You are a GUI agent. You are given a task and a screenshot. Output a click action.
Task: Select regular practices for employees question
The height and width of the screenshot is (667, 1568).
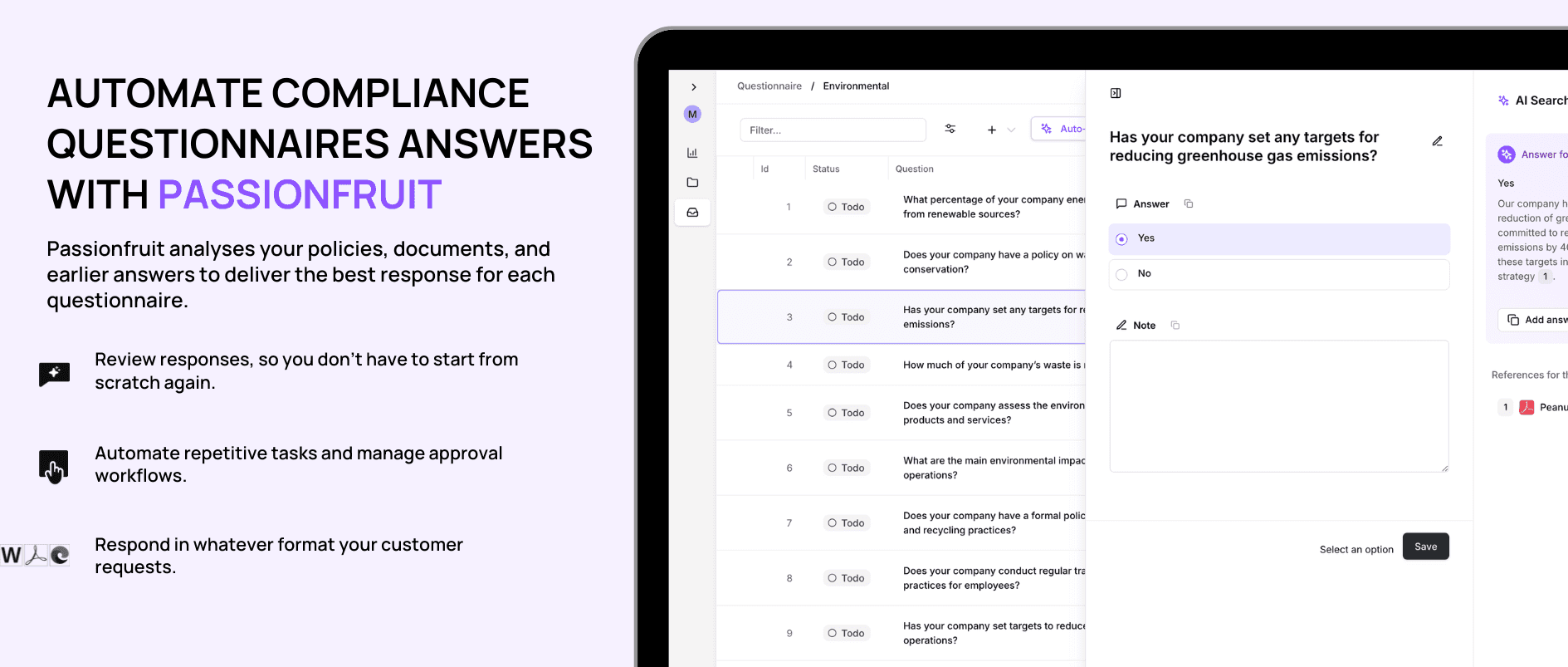[x=994, y=578]
